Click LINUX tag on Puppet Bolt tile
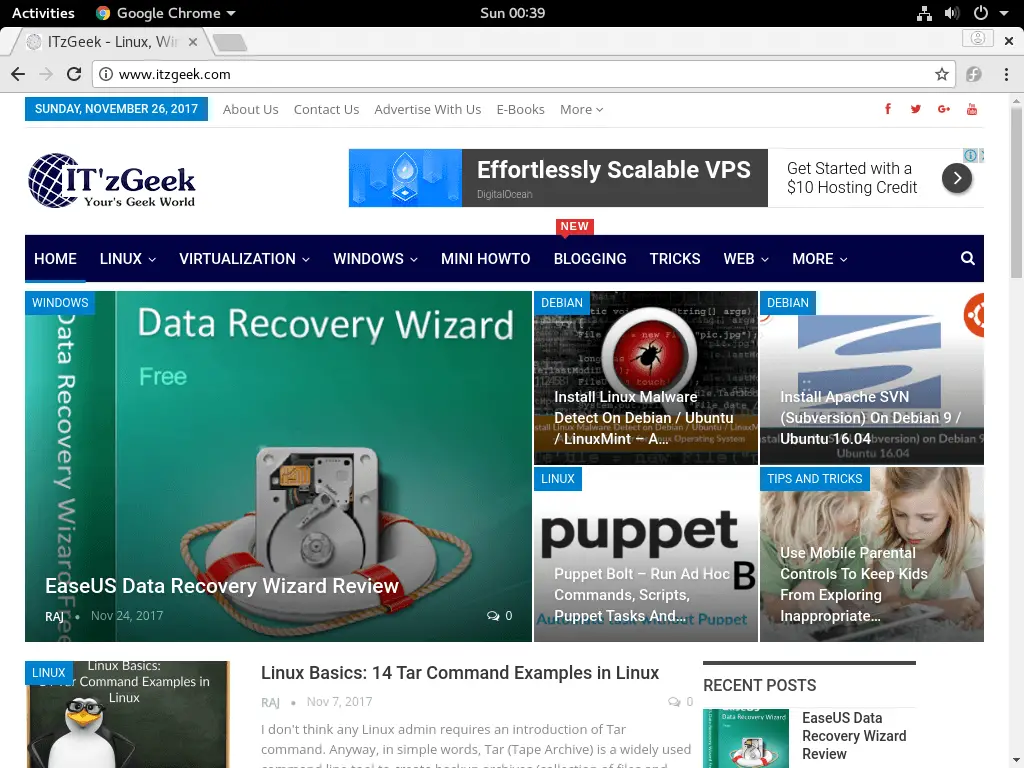Image resolution: width=1024 pixels, height=768 pixels. click(558, 479)
